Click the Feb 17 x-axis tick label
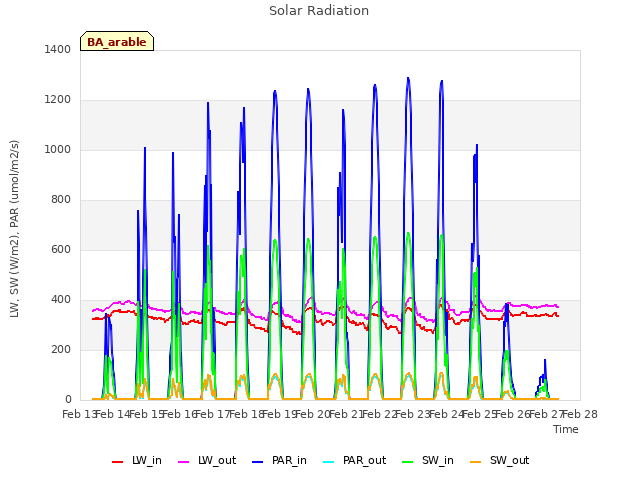This screenshot has height=480, width=640. point(212,415)
